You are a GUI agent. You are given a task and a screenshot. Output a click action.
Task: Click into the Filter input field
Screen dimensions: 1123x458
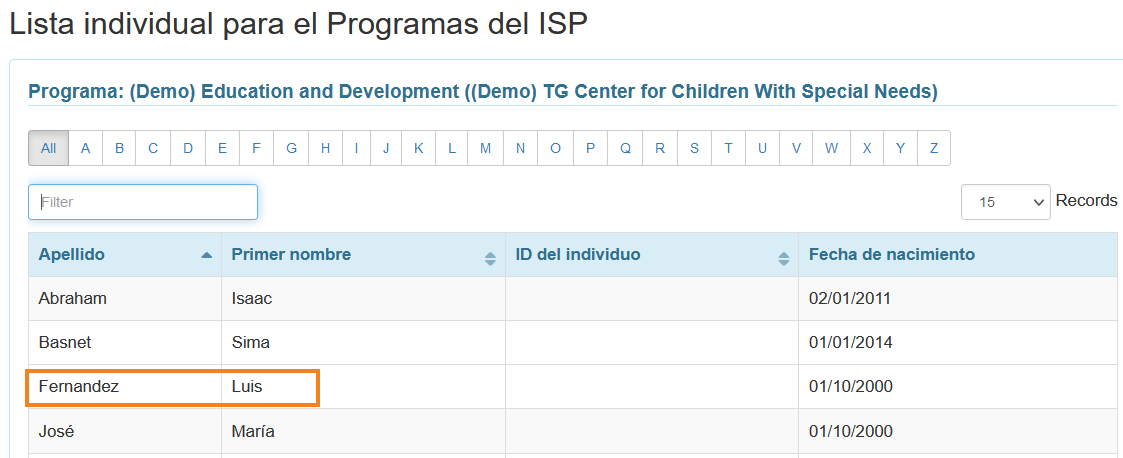[x=143, y=202]
